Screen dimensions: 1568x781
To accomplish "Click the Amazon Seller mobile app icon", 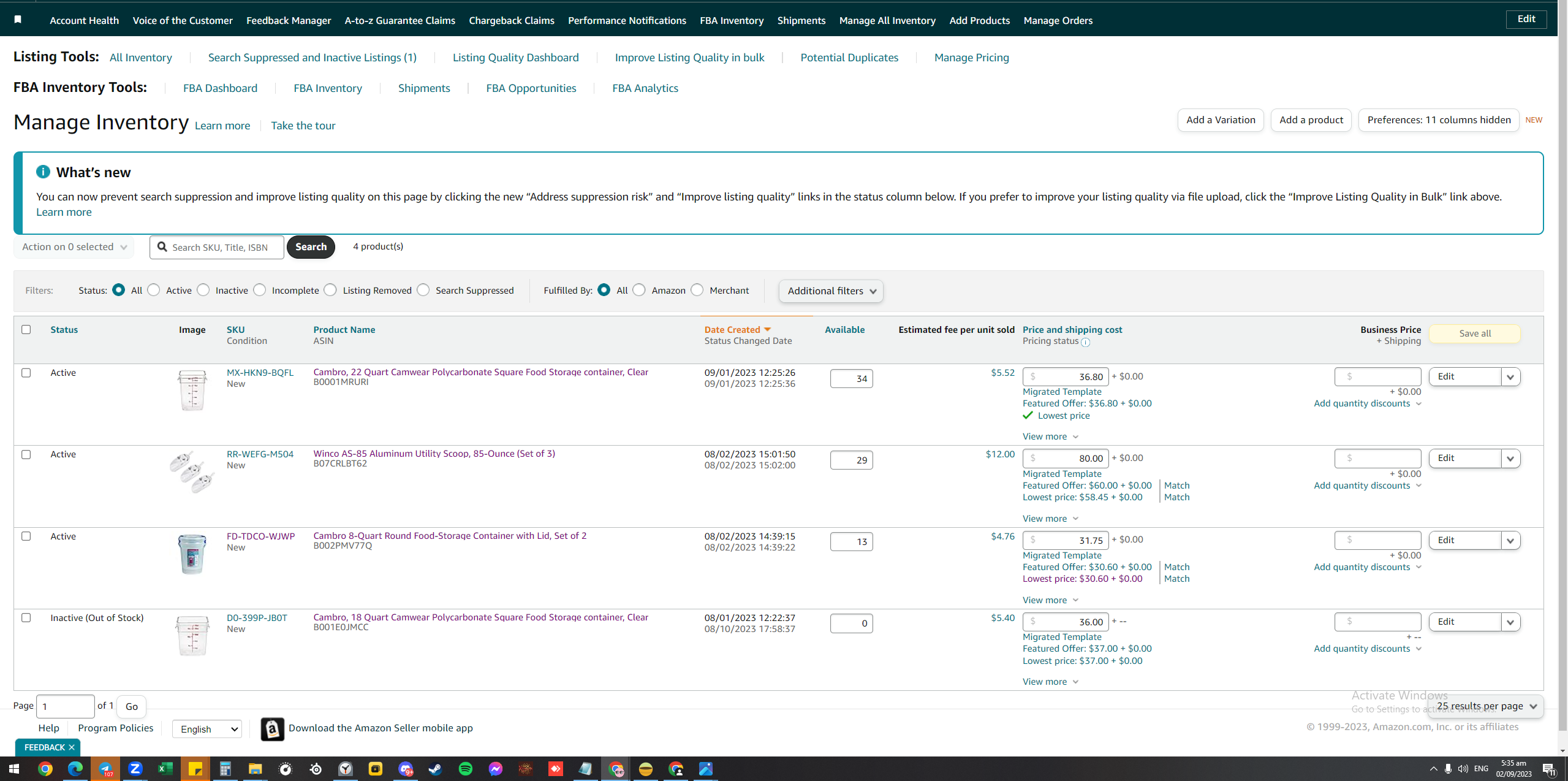I will 272,728.
